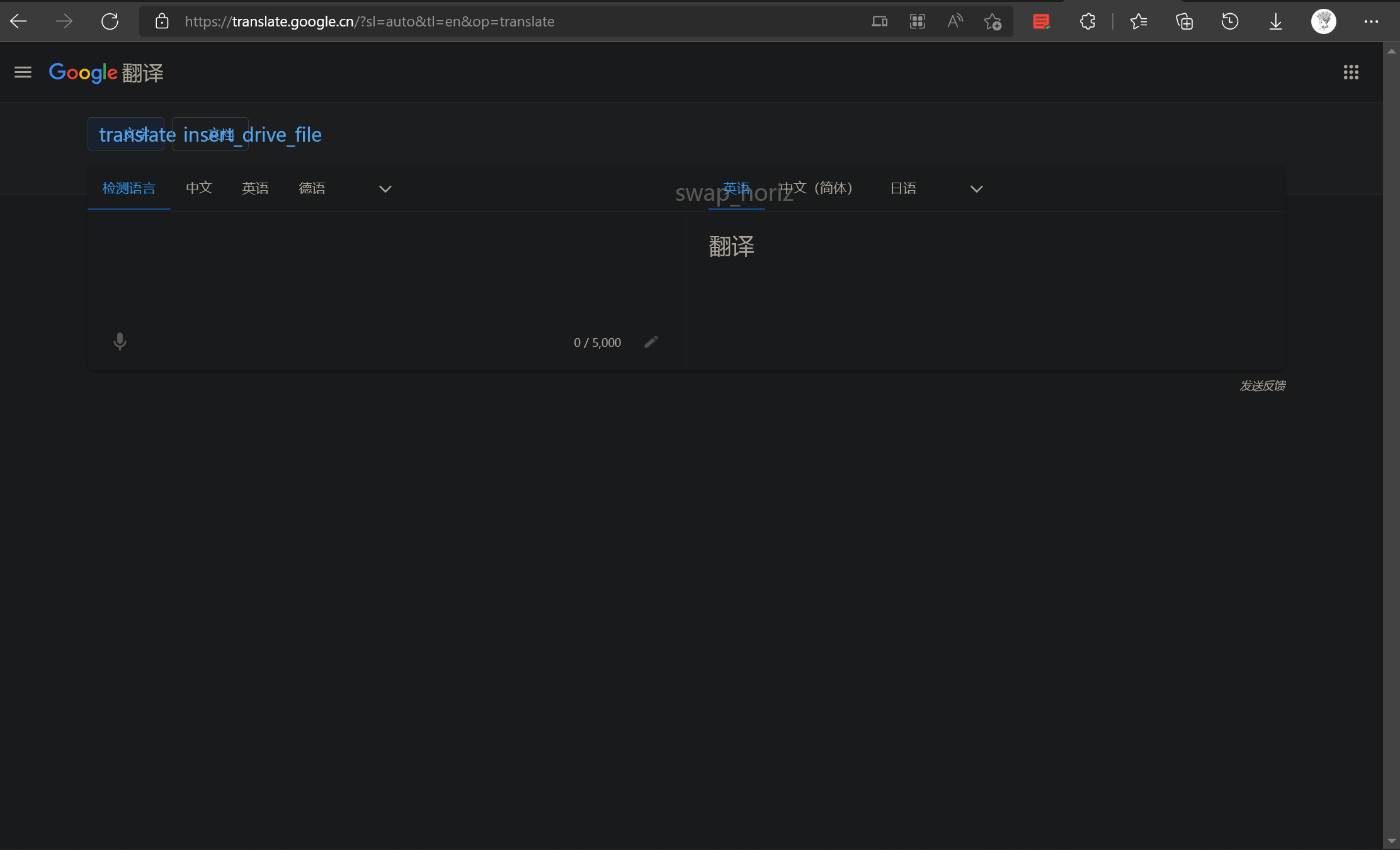The image size is (1400, 850).
Task: Switch to the 文件 document translation tab
Action: 210,133
